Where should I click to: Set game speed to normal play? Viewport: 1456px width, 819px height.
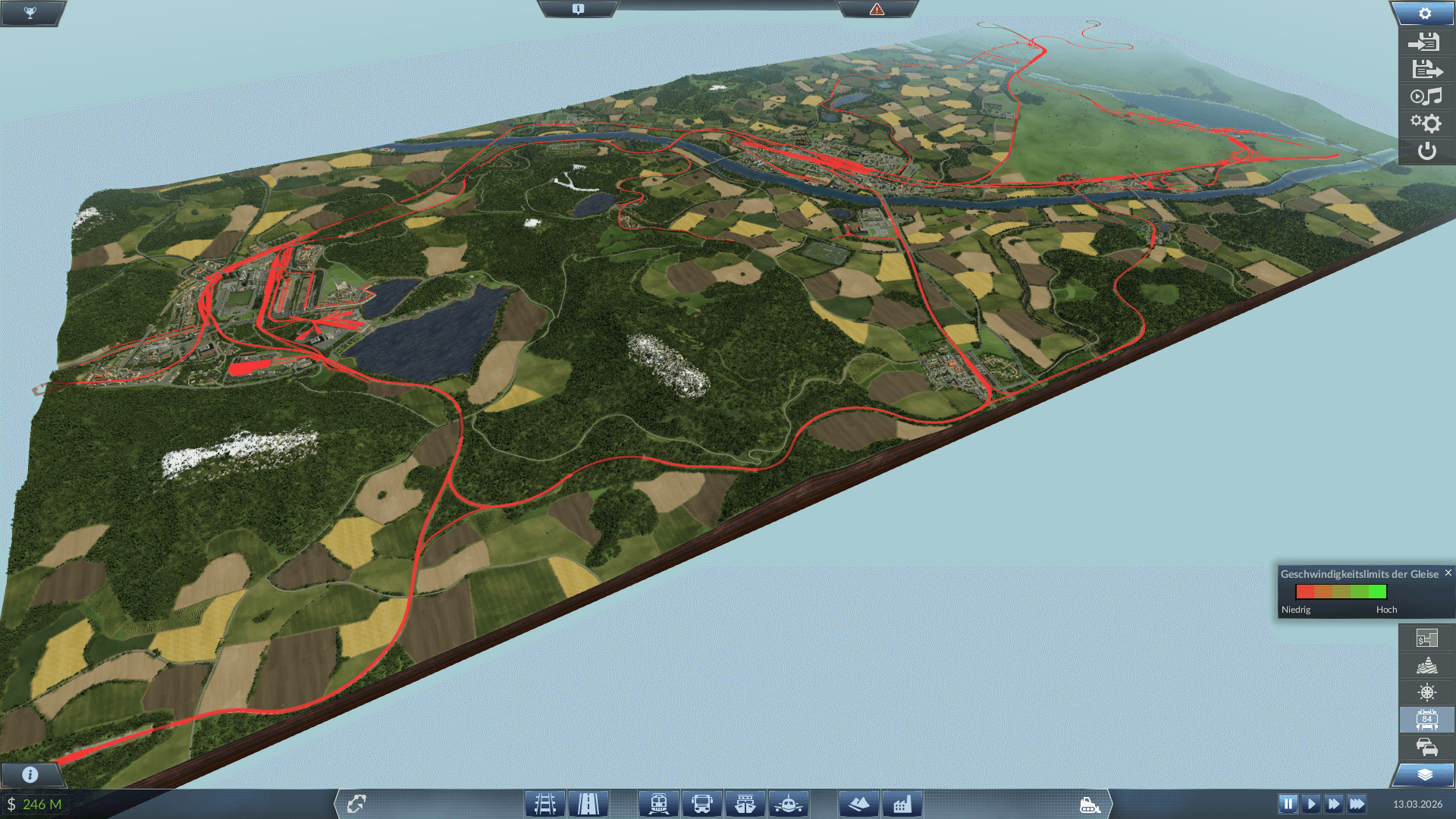(1311, 804)
